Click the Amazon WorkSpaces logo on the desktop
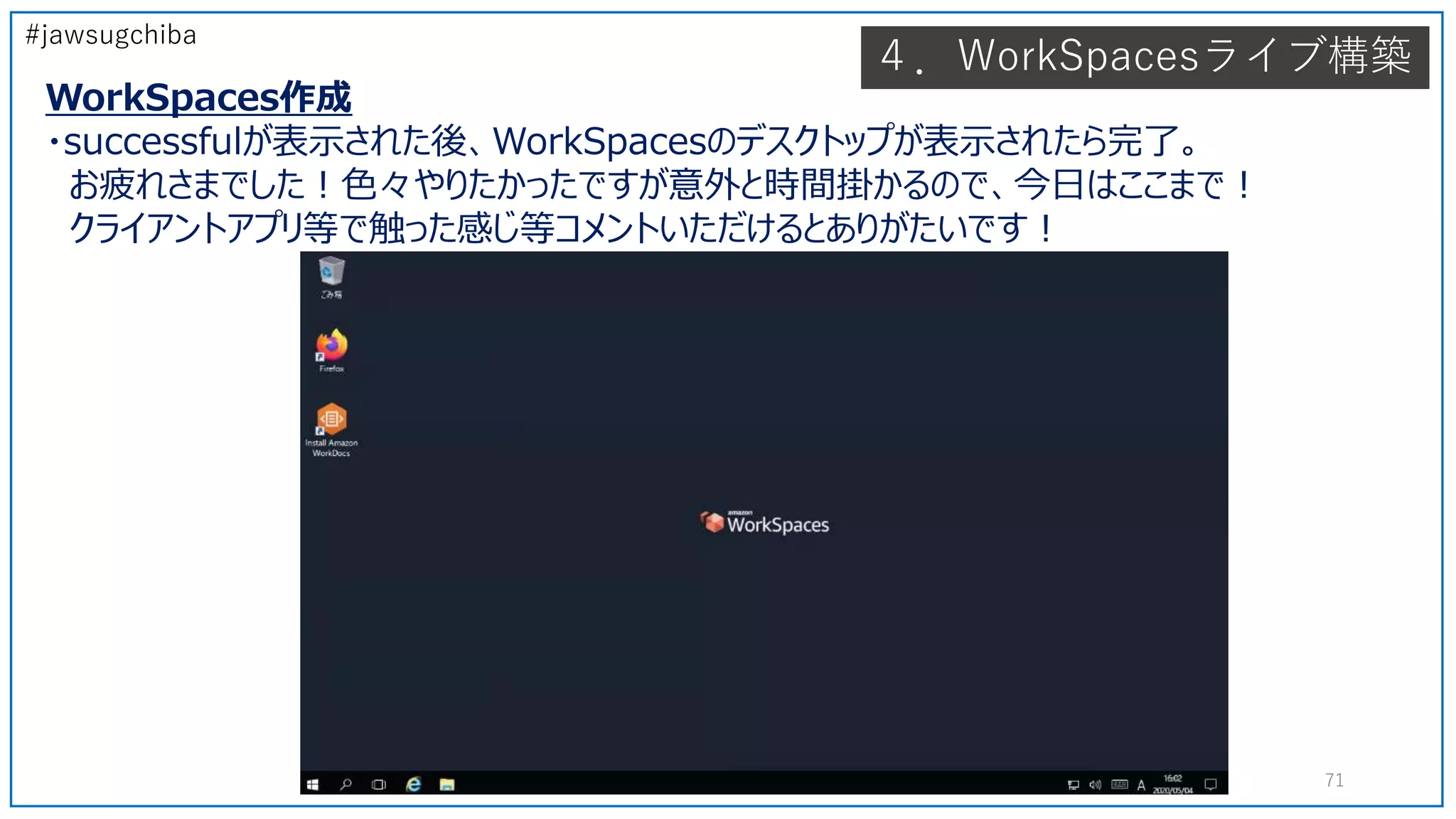Image resolution: width=1456 pixels, height=819 pixels. pyautogui.click(x=764, y=523)
